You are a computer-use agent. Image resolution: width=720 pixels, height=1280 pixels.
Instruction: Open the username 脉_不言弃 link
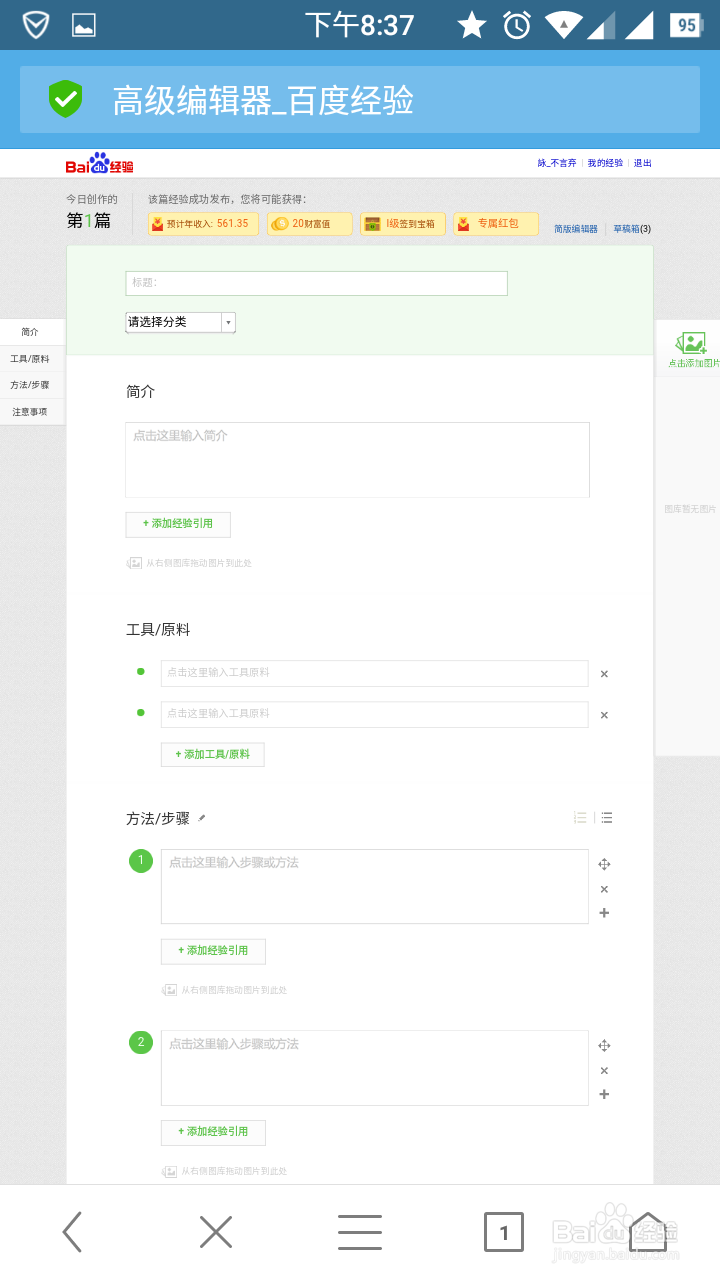point(557,163)
